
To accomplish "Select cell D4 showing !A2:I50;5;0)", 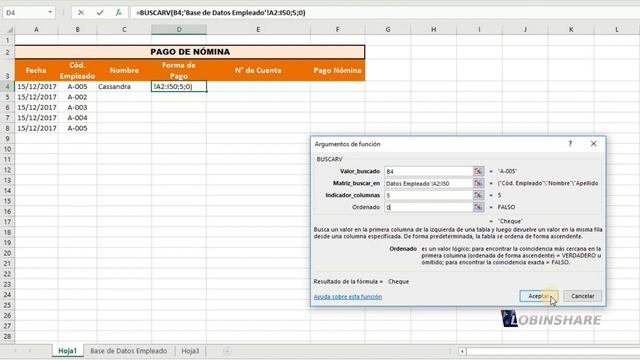I will [x=179, y=87].
